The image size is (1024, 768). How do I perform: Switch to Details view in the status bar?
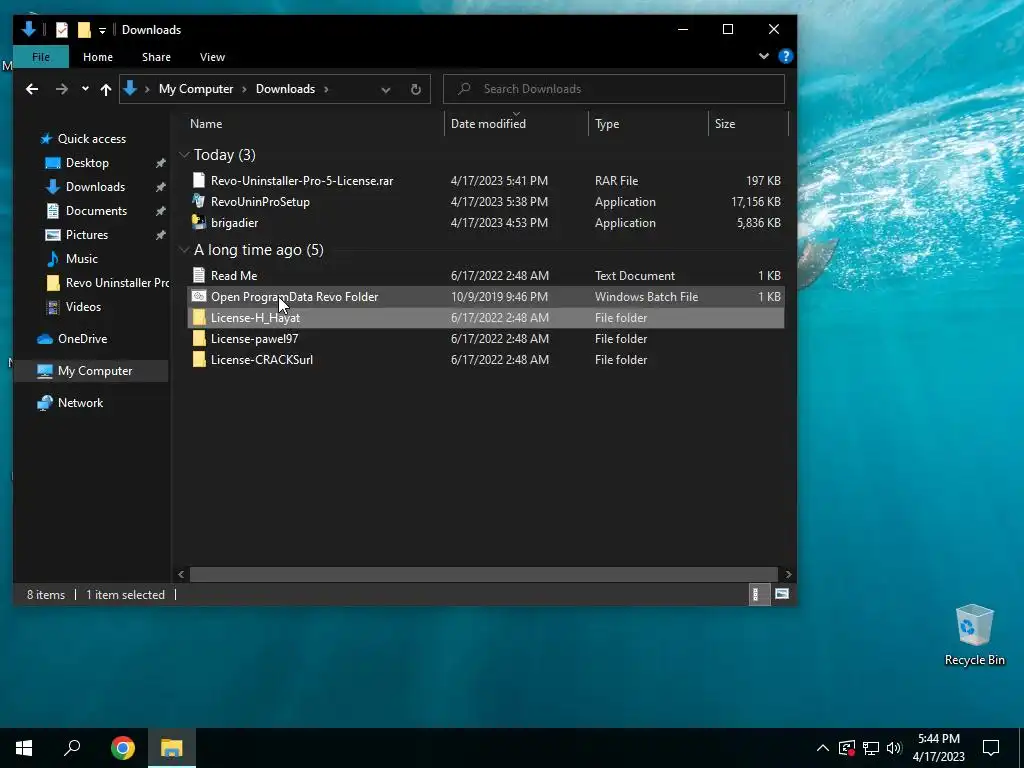click(x=758, y=594)
